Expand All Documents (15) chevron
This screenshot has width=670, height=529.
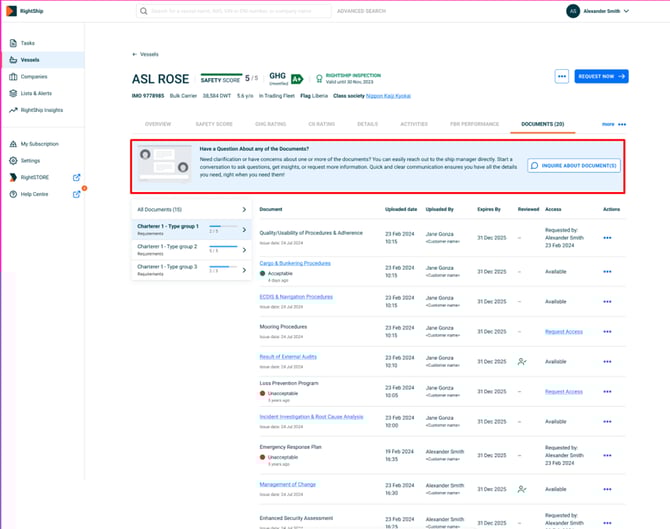[x=243, y=210]
